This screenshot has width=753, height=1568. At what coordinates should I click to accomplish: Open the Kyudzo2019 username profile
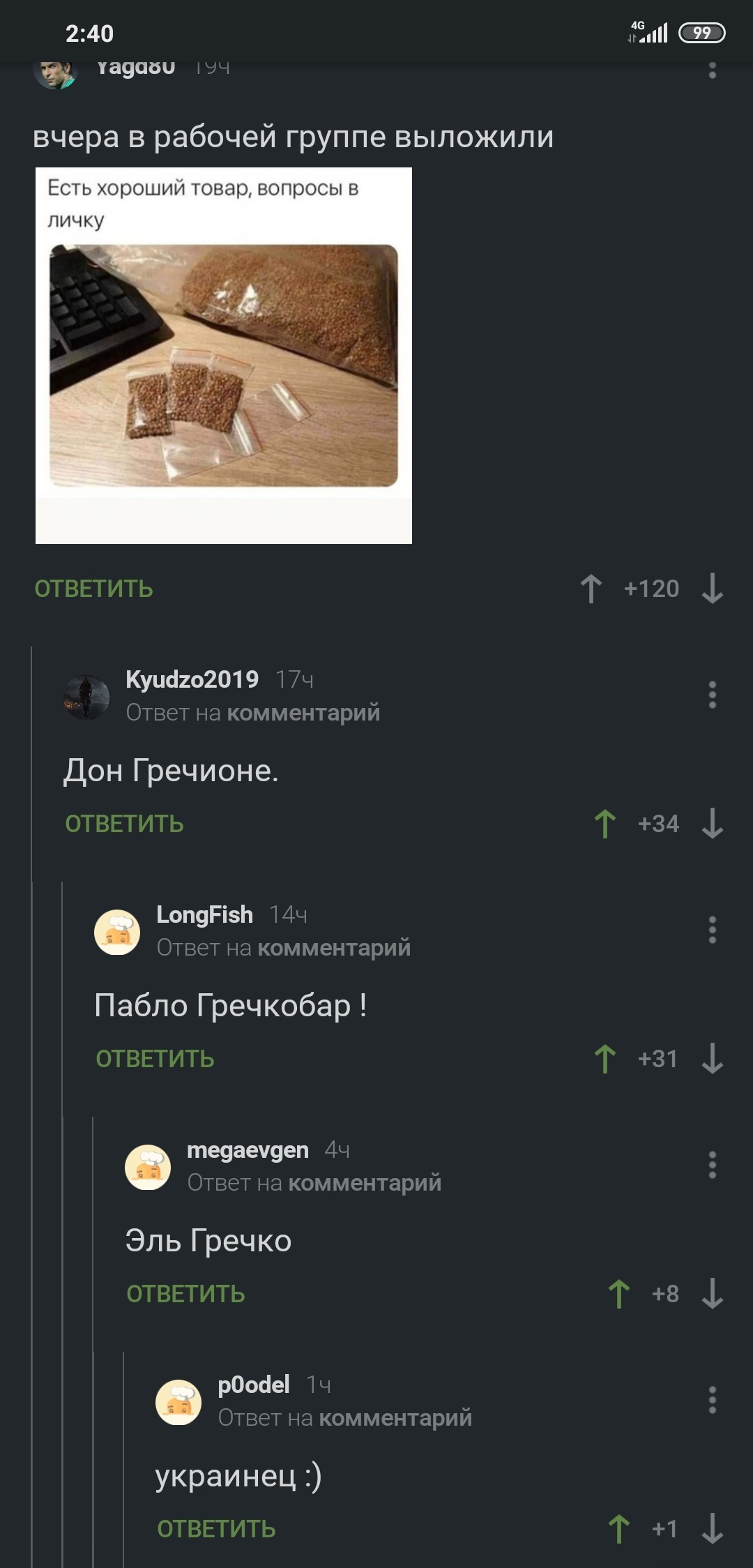pyautogui.click(x=192, y=679)
